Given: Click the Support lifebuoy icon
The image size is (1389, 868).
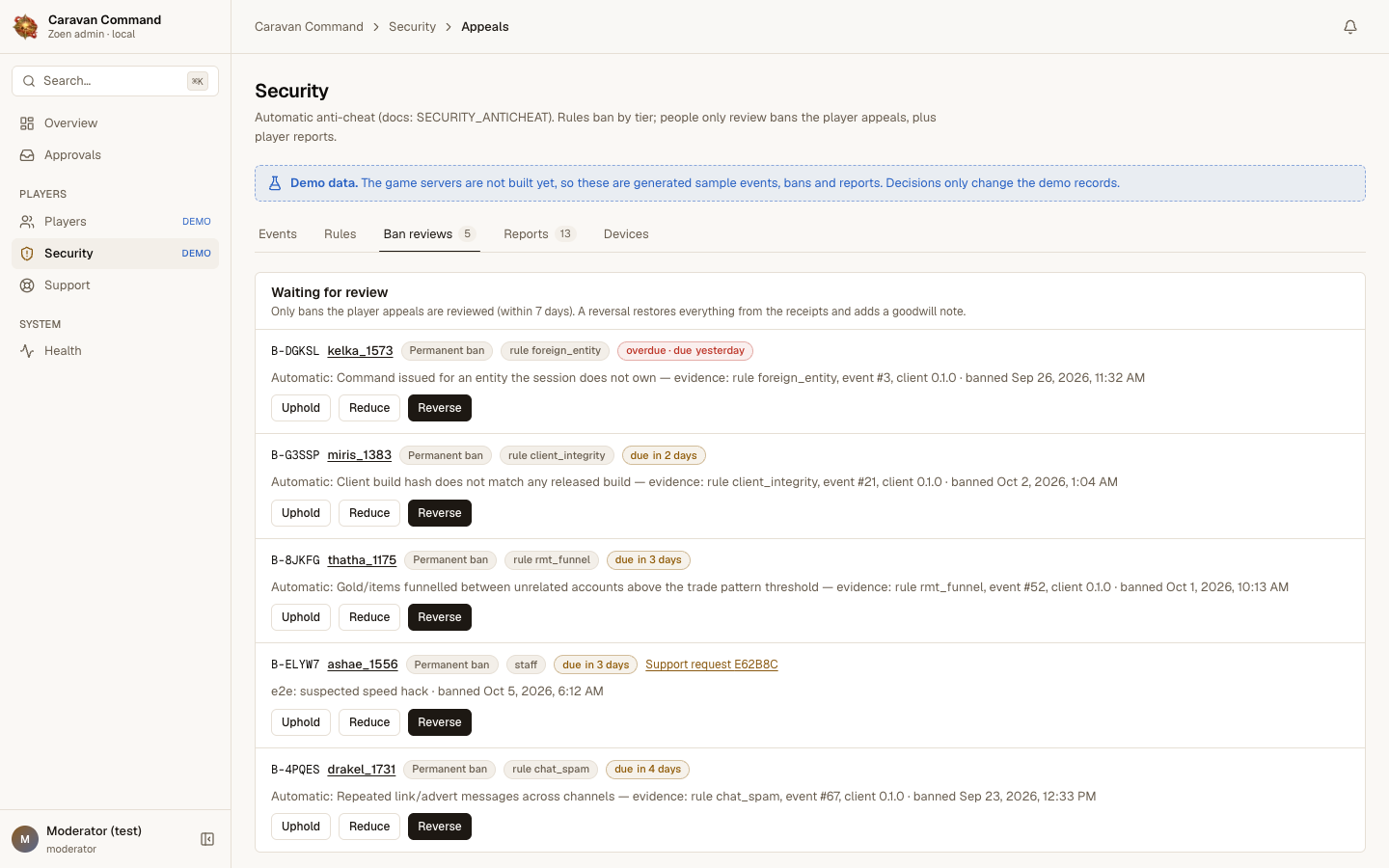Looking at the screenshot, I should point(27,285).
